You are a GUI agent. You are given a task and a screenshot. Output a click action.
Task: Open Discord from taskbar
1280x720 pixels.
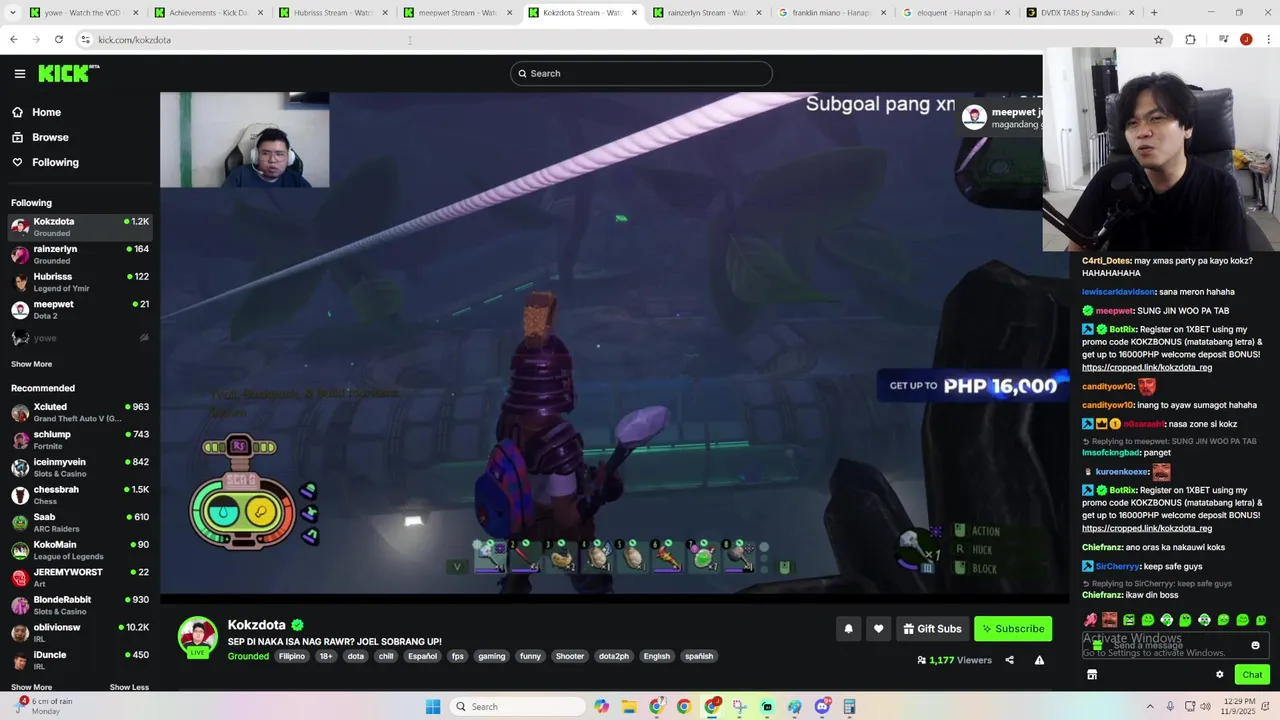[x=822, y=707]
